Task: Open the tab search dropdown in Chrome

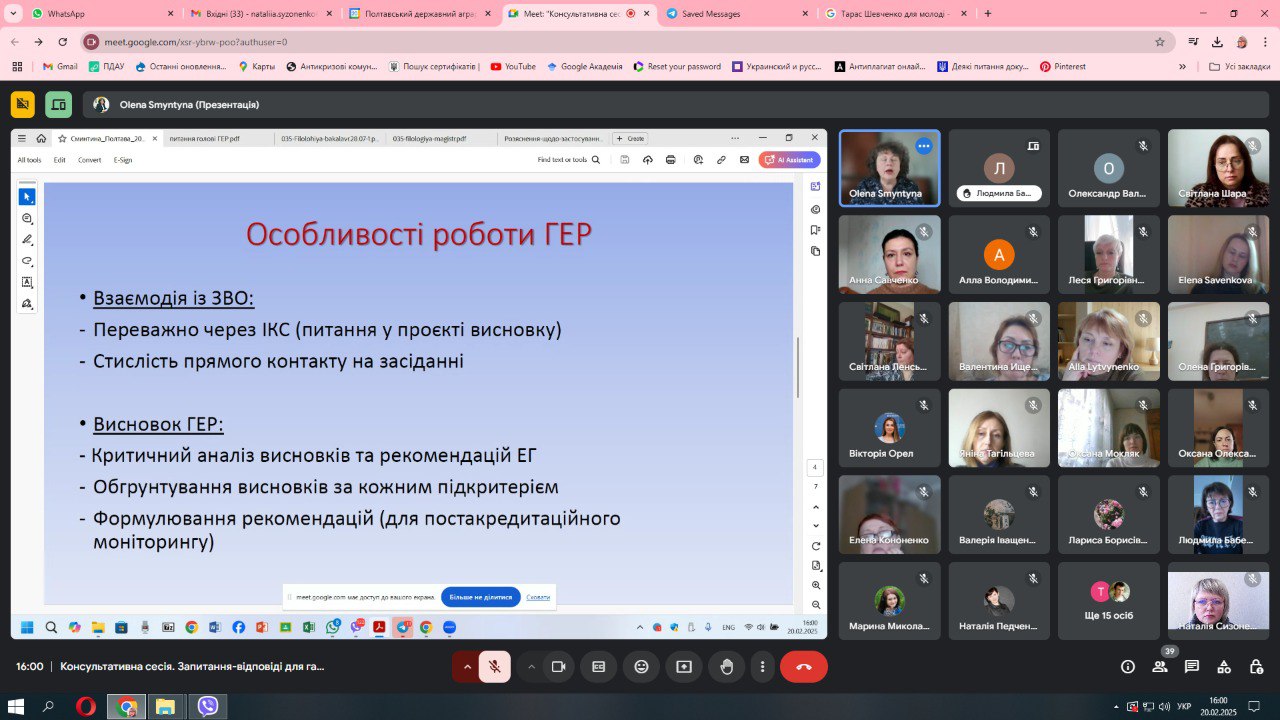Action: pos(13,14)
